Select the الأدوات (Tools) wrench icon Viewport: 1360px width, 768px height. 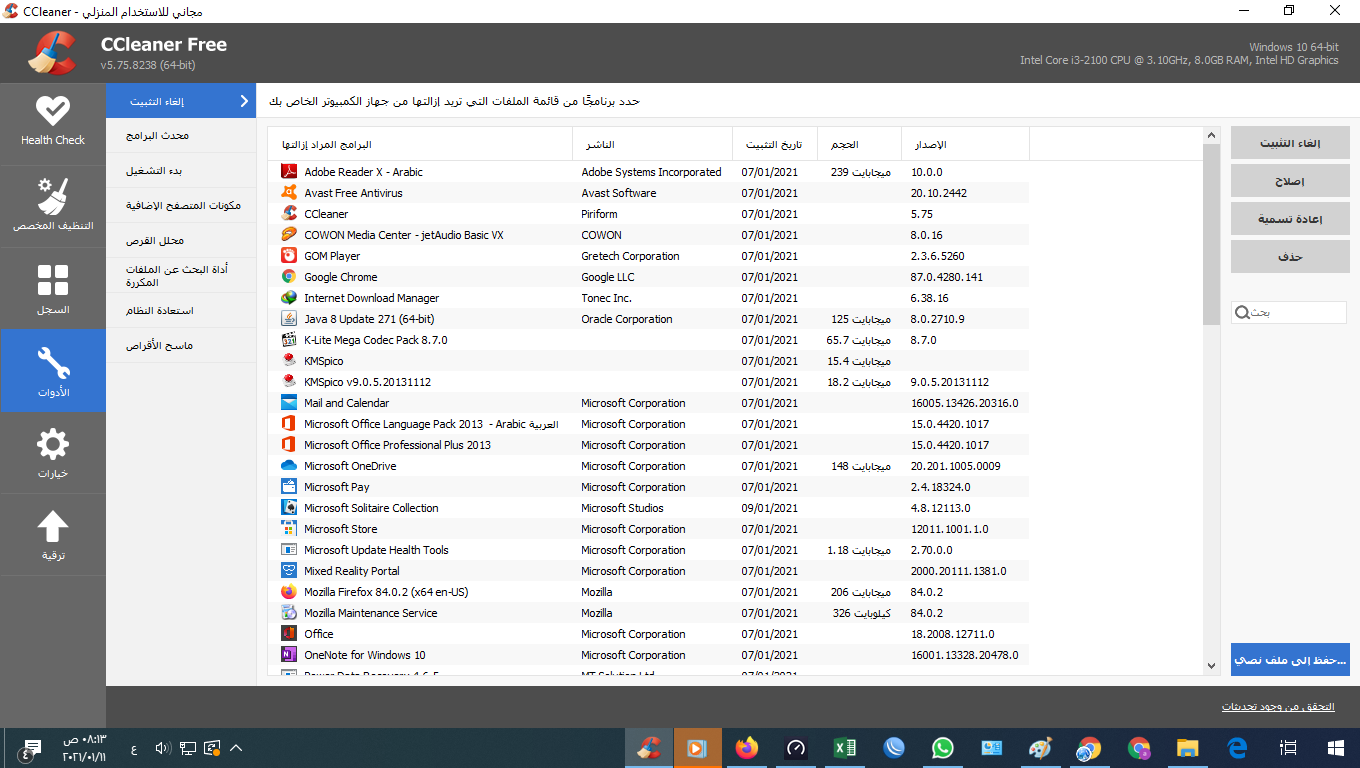(53, 362)
